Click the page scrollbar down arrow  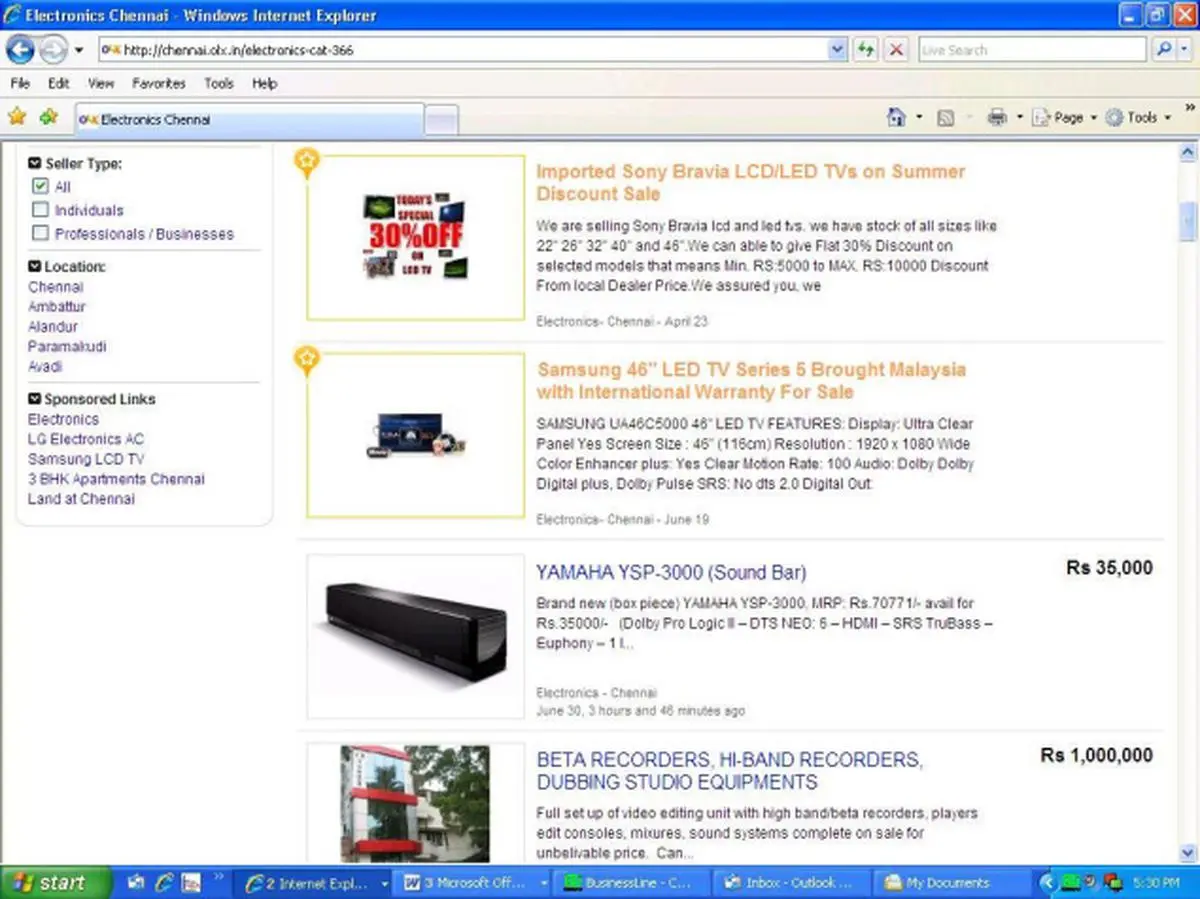1188,854
